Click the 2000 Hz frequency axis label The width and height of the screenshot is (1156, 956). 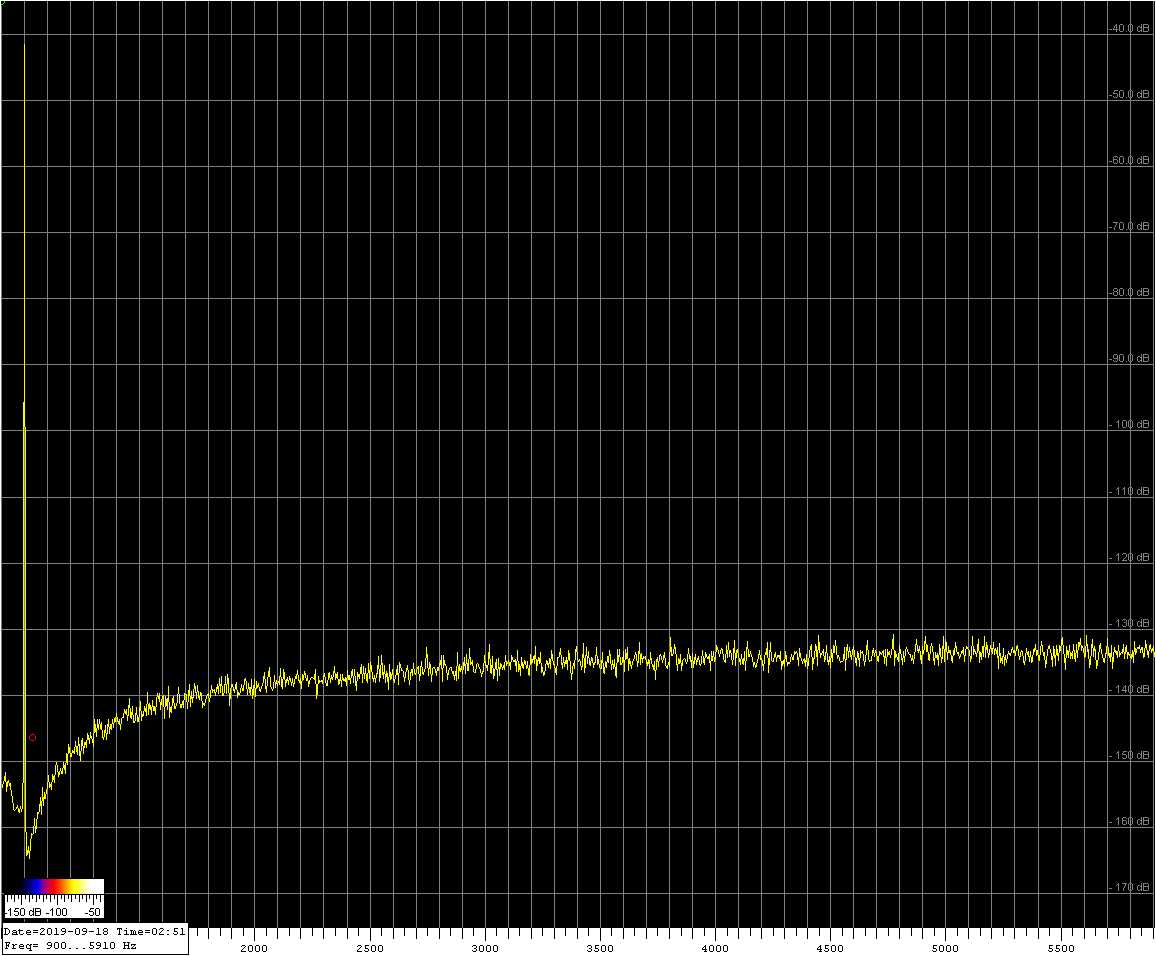coord(254,949)
